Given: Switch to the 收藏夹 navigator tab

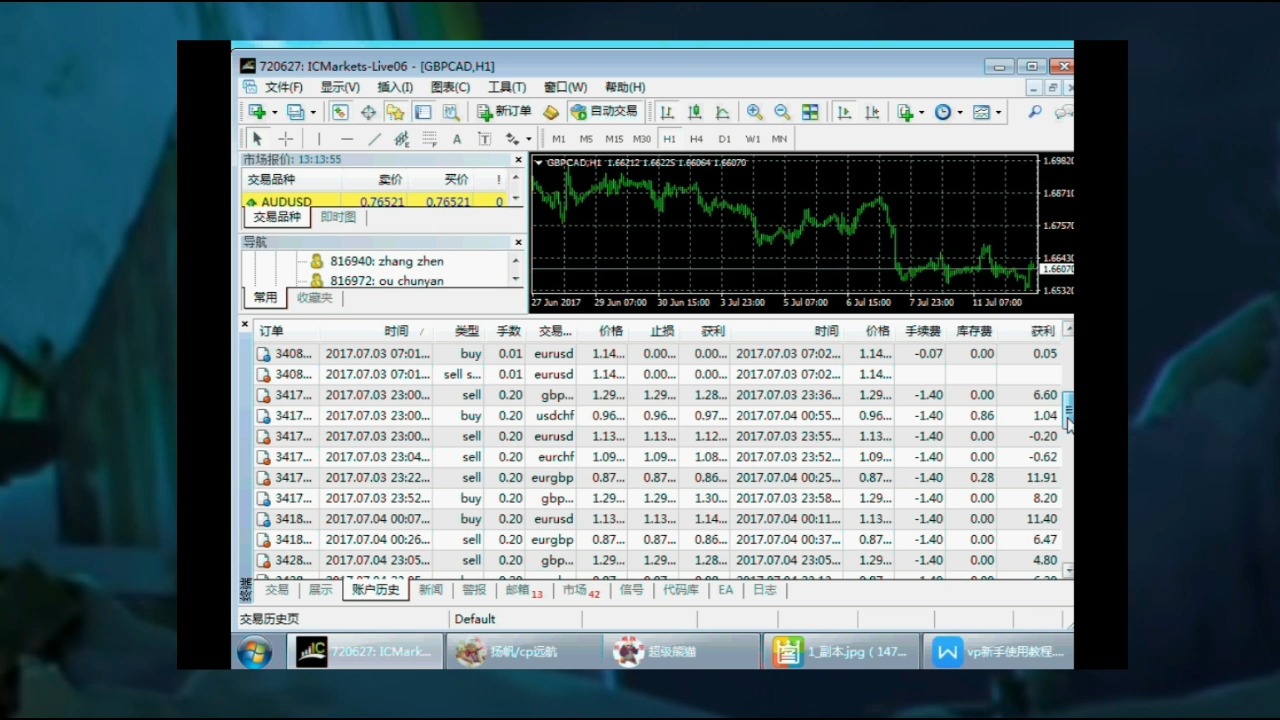Looking at the screenshot, I should pos(314,298).
